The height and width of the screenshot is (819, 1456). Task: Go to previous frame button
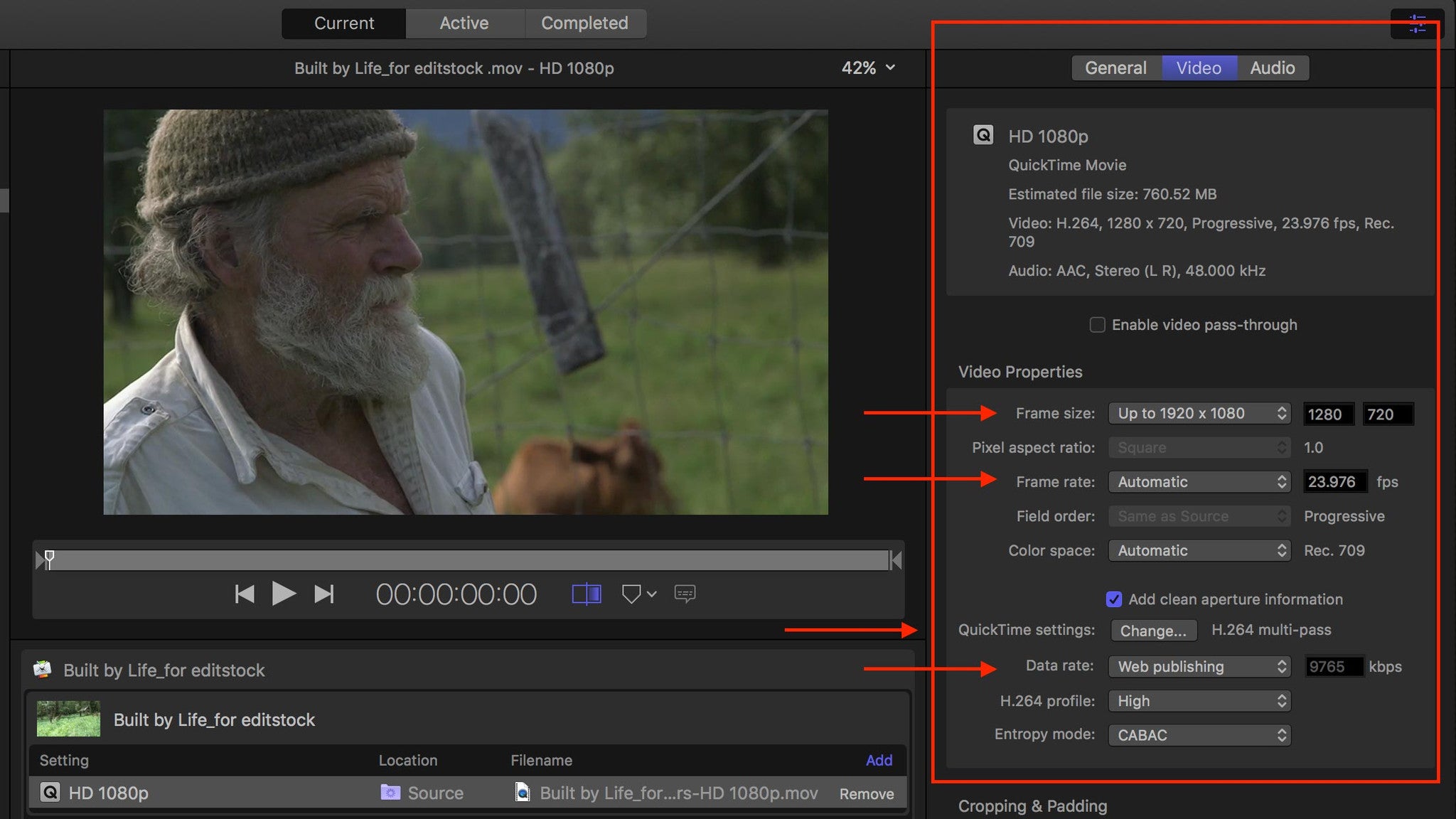(x=245, y=594)
